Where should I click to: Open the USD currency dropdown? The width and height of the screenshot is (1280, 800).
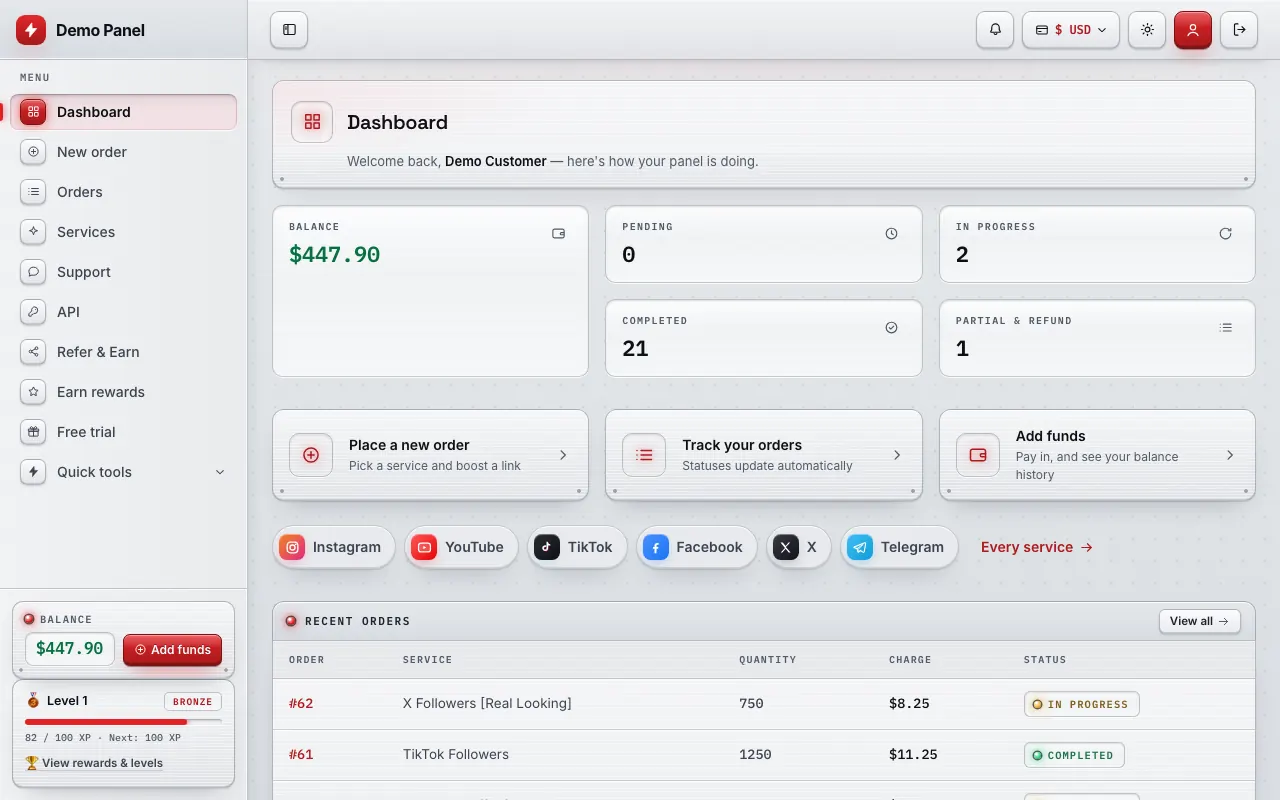coord(1071,30)
